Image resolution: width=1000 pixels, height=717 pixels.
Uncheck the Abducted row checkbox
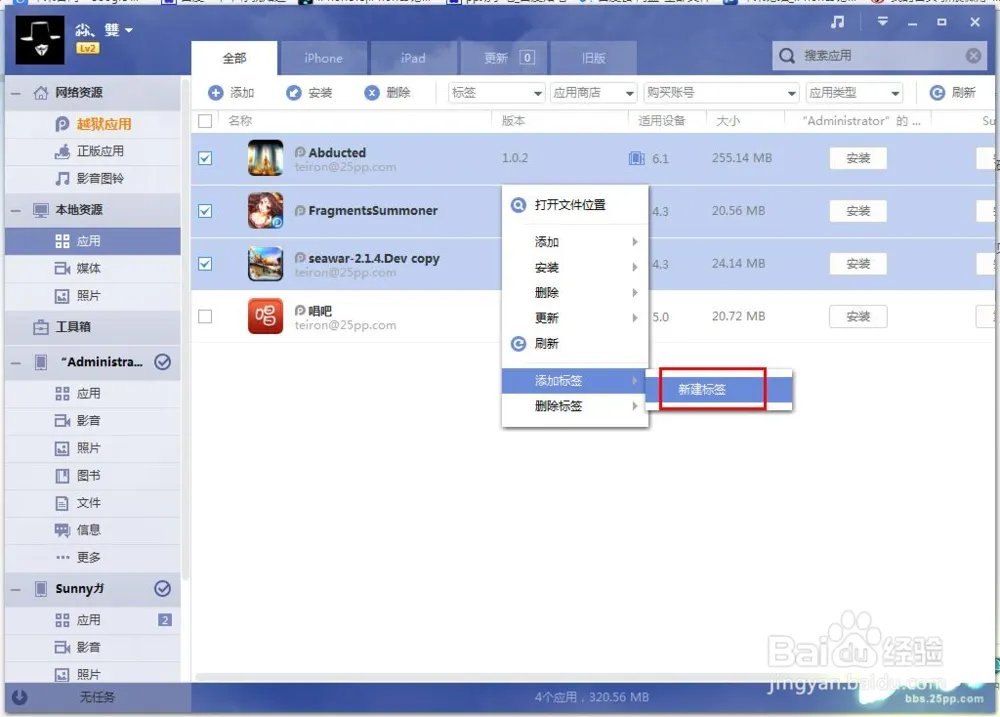pyautogui.click(x=205, y=159)
